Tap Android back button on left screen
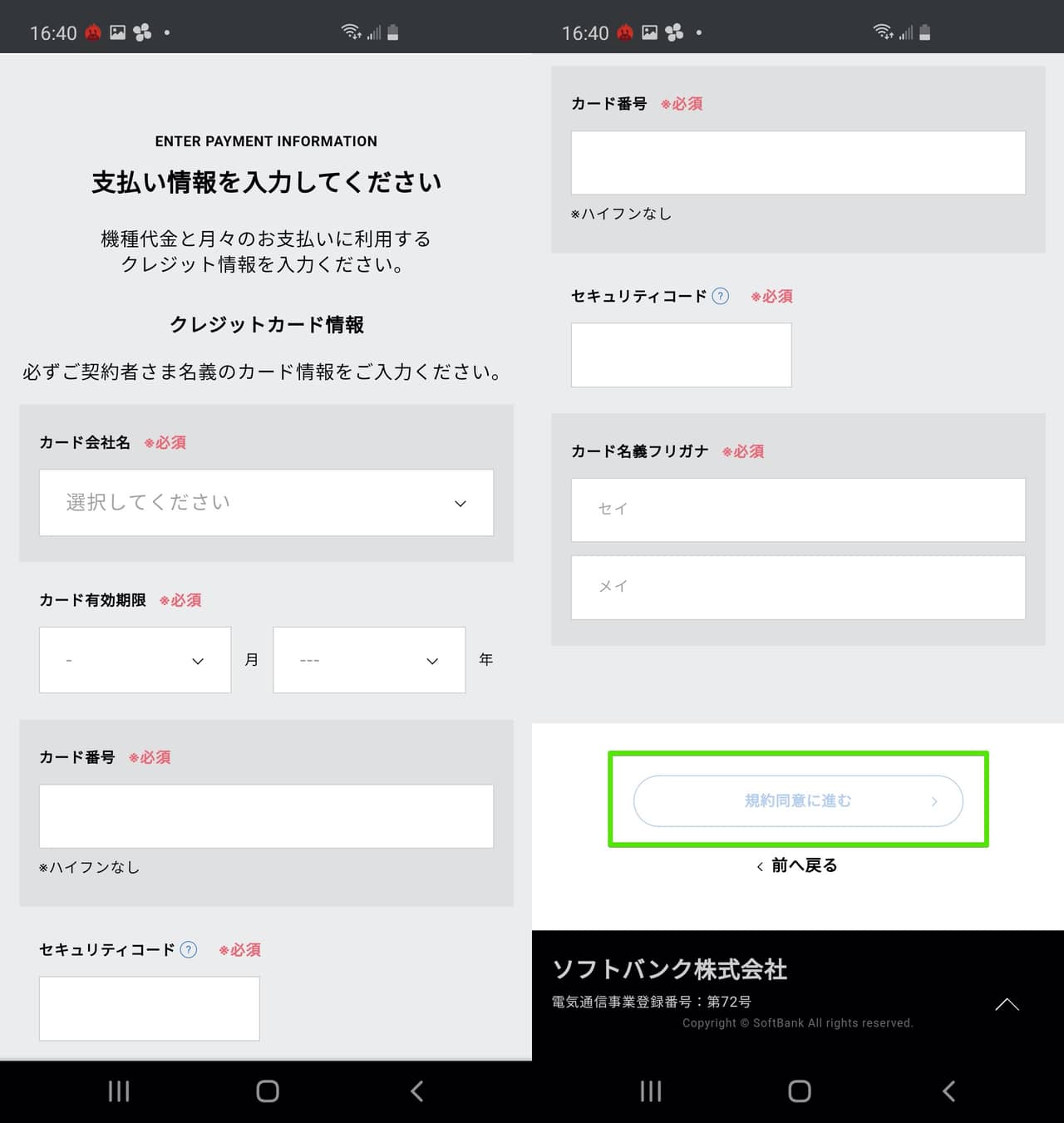 point(417,1091)
